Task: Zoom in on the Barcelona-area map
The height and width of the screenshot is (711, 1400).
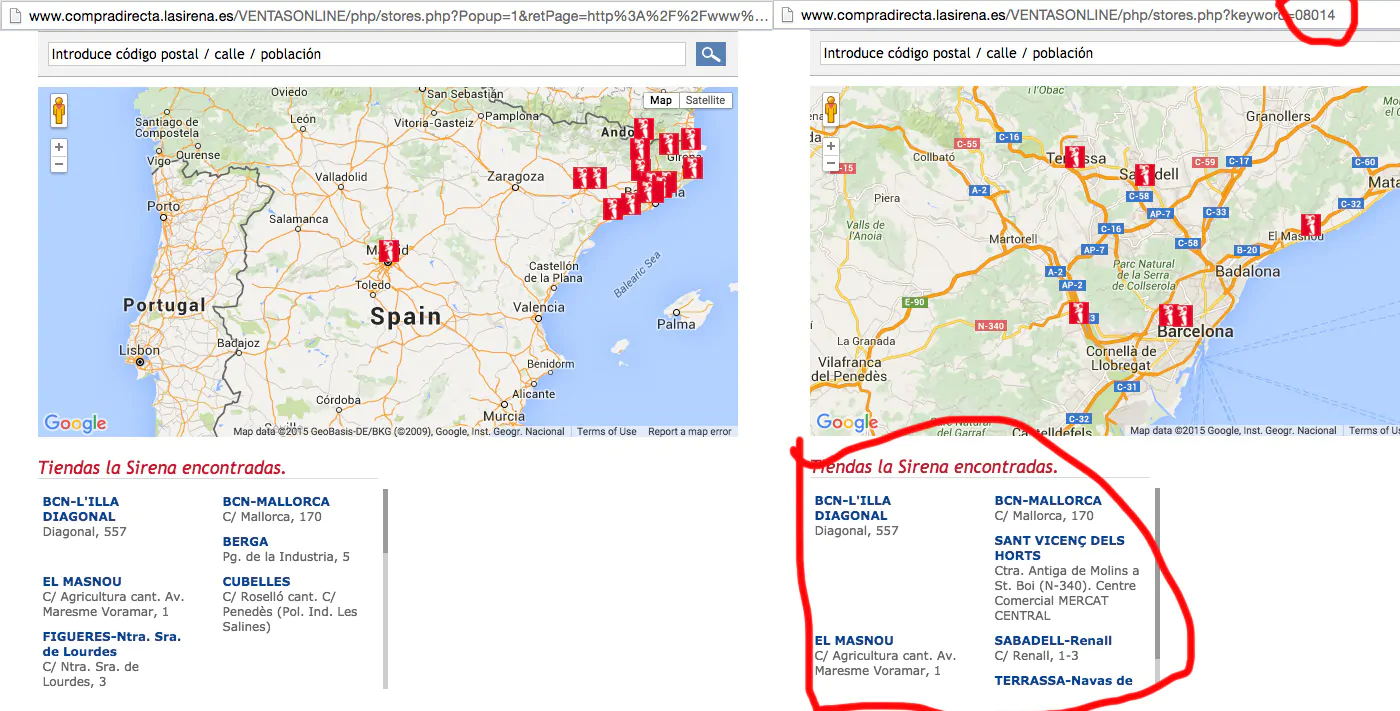Action: (831, 146)
